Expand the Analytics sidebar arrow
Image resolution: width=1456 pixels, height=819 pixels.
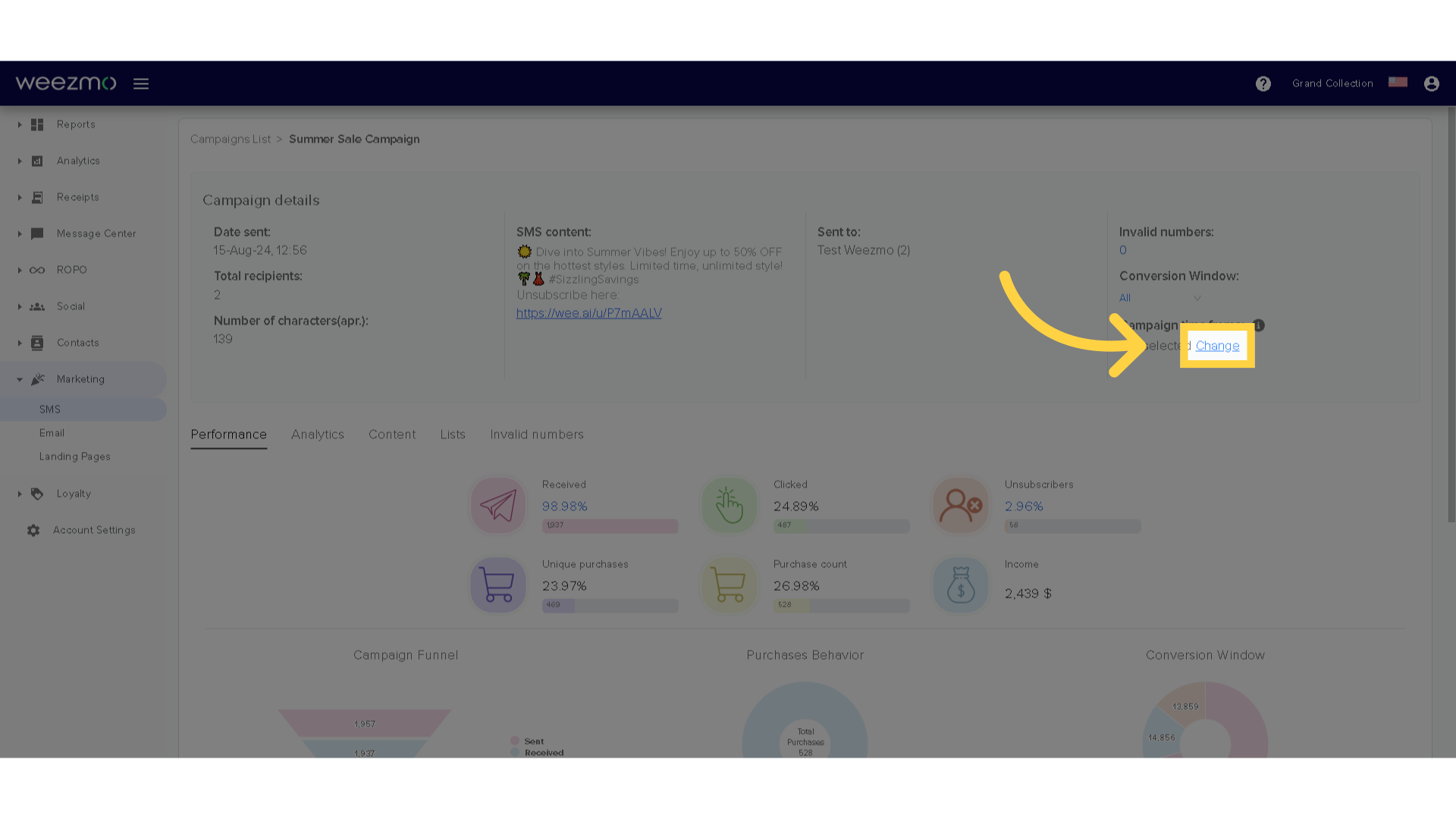(x=20, y=161)
